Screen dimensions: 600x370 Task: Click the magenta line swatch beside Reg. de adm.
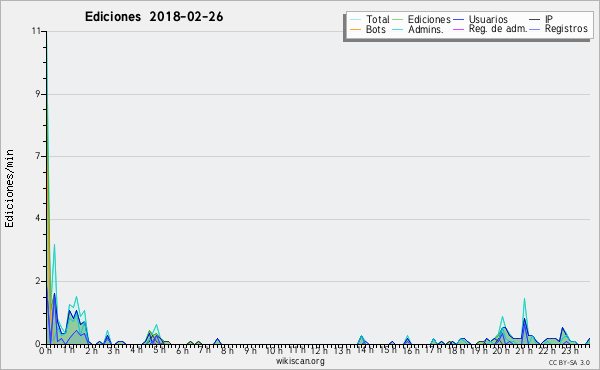coord(458,29)
